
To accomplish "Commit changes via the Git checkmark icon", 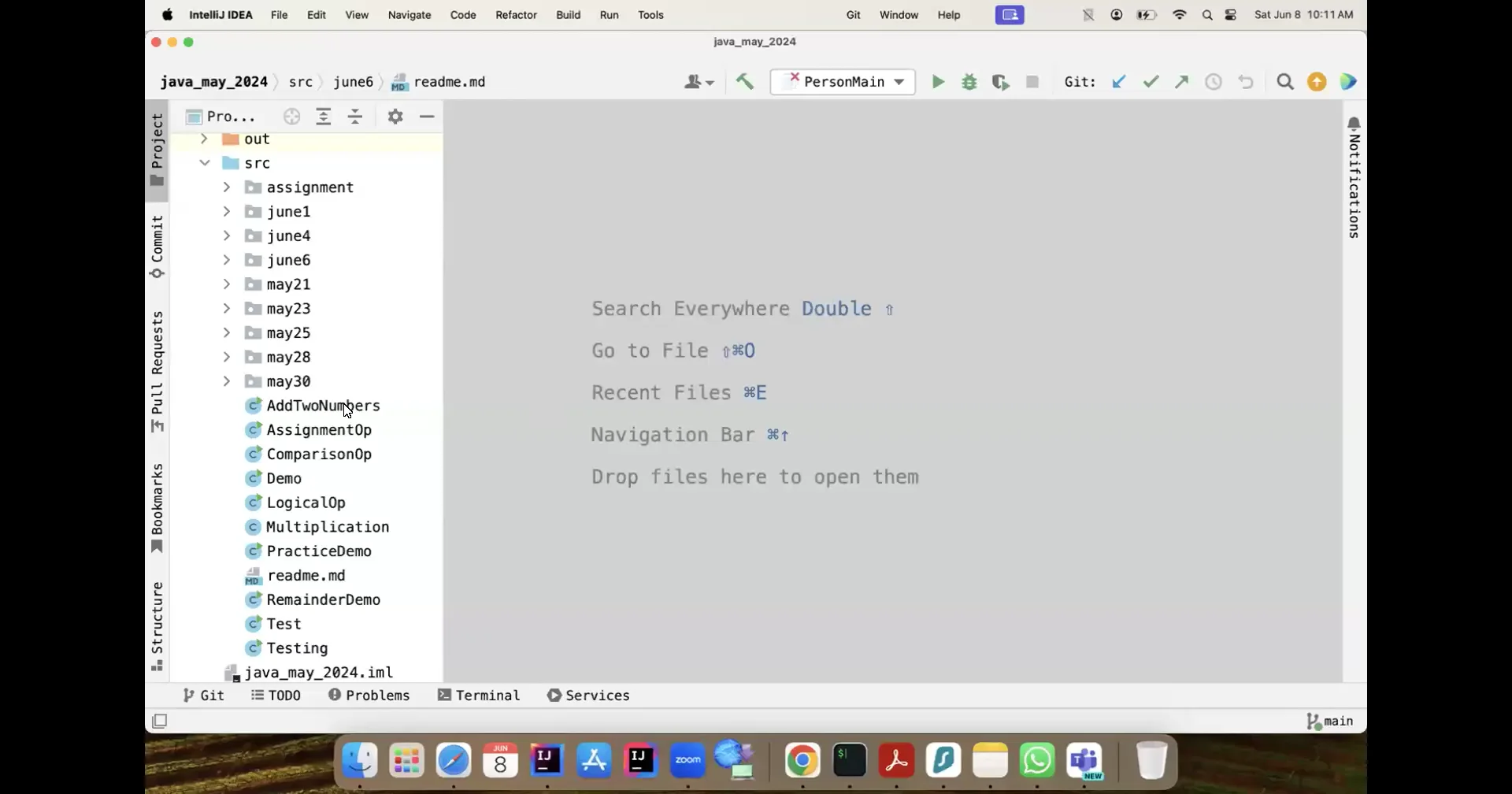I will point(1151,81).
